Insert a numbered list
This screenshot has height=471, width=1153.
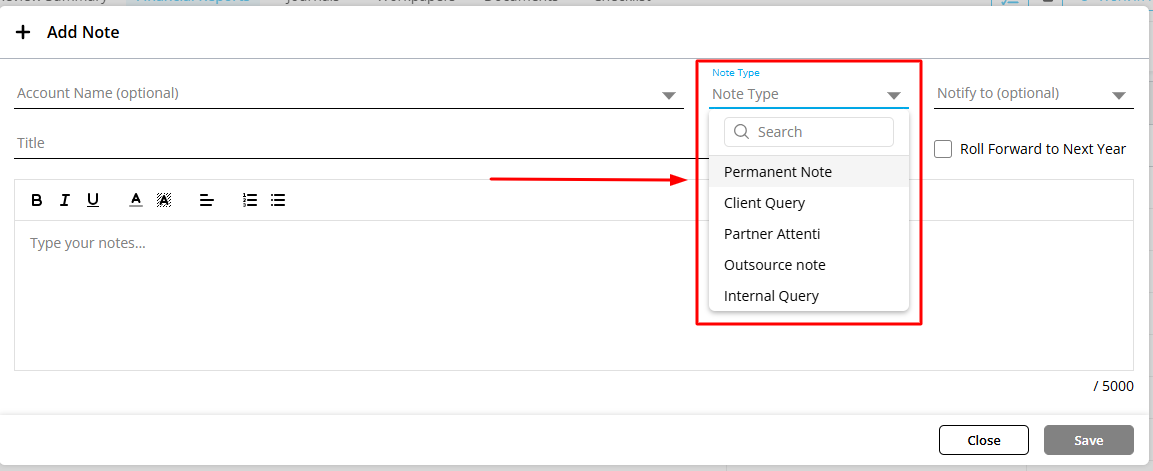(250, 200)
